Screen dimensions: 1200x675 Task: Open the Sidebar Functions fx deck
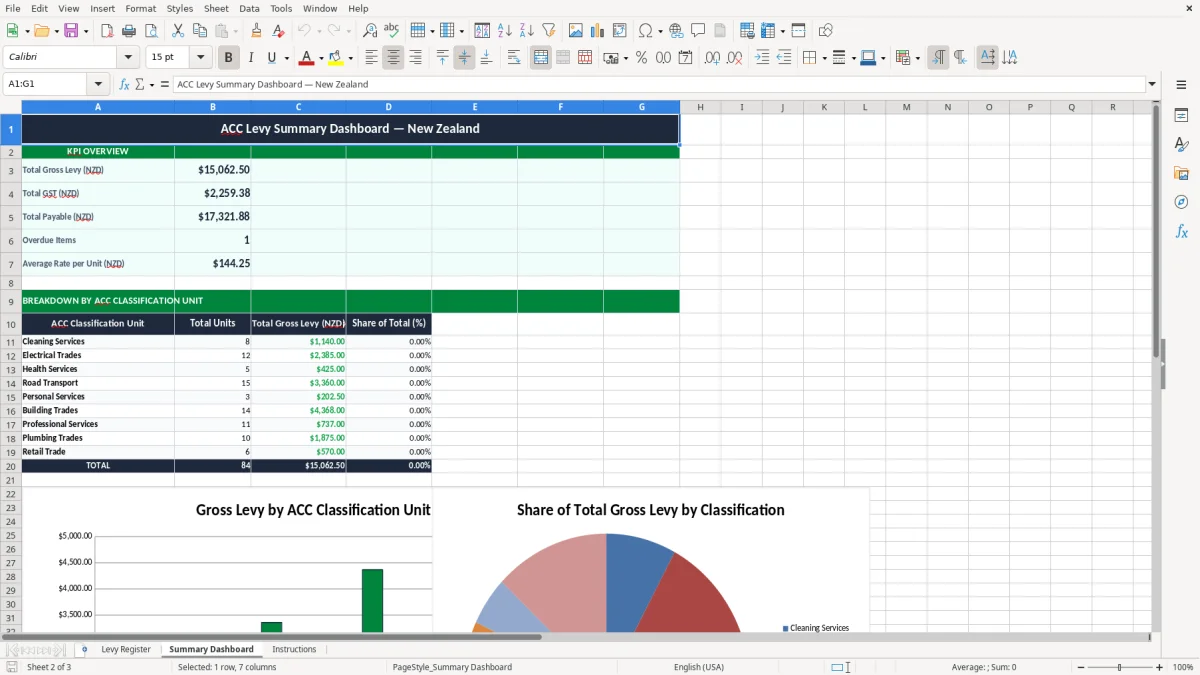click(1181, 232)
